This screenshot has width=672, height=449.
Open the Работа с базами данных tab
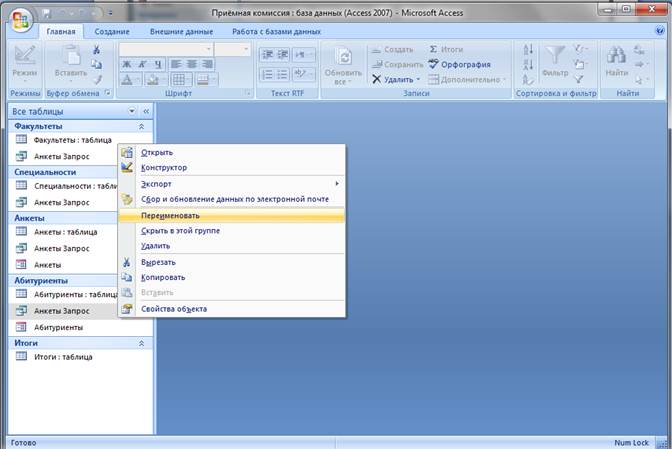click(x=276, y=32)
